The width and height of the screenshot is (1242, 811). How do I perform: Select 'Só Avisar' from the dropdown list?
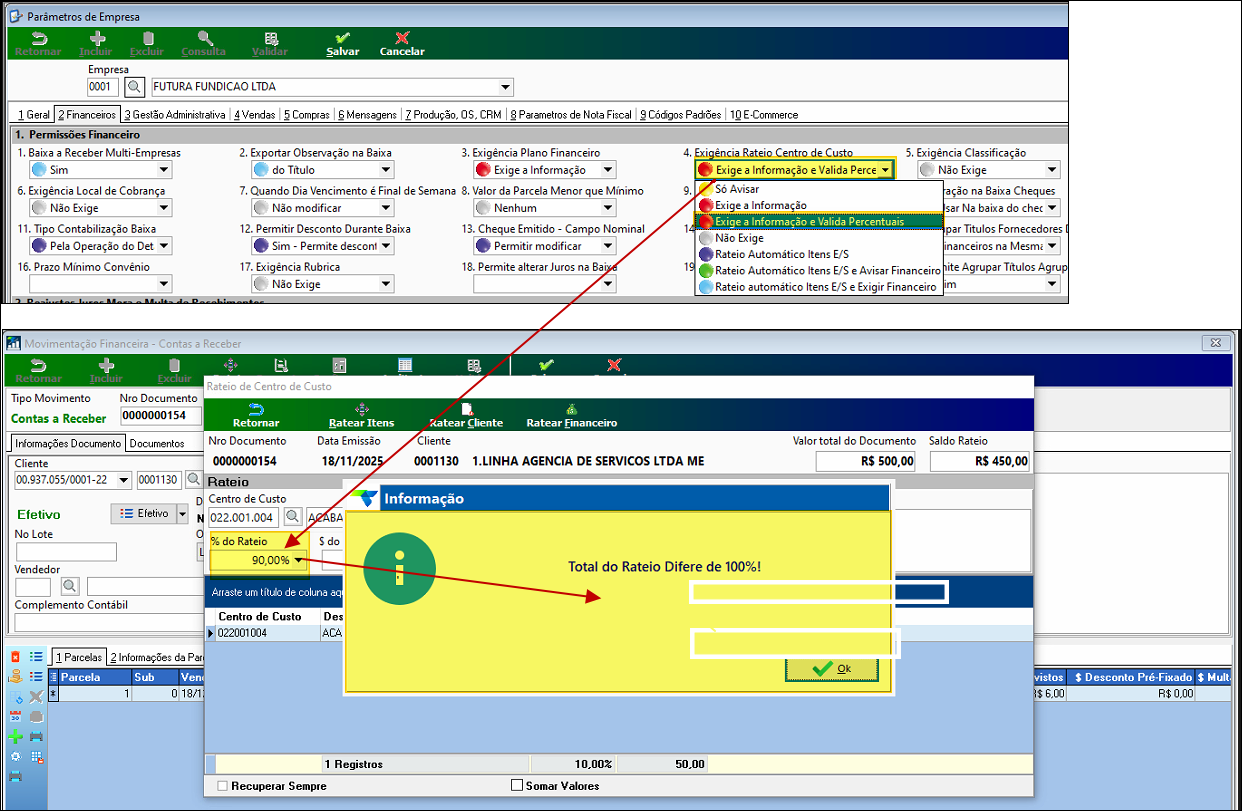click(737, 189)
